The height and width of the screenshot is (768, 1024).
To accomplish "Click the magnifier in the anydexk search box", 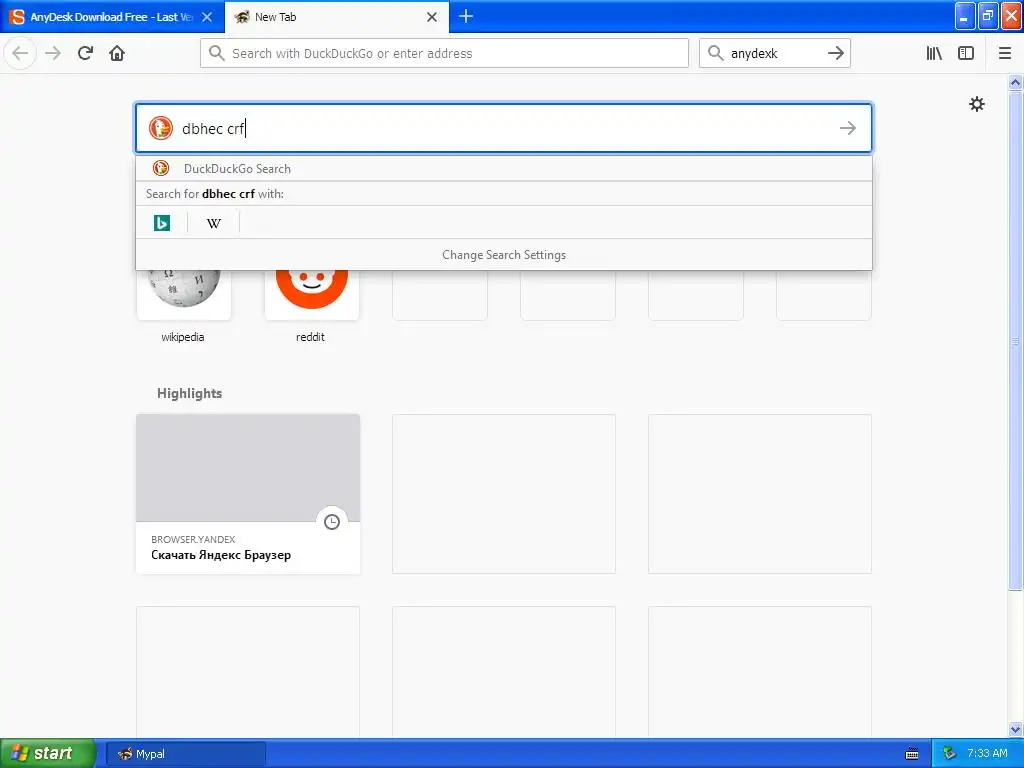I will coord(716,53).
